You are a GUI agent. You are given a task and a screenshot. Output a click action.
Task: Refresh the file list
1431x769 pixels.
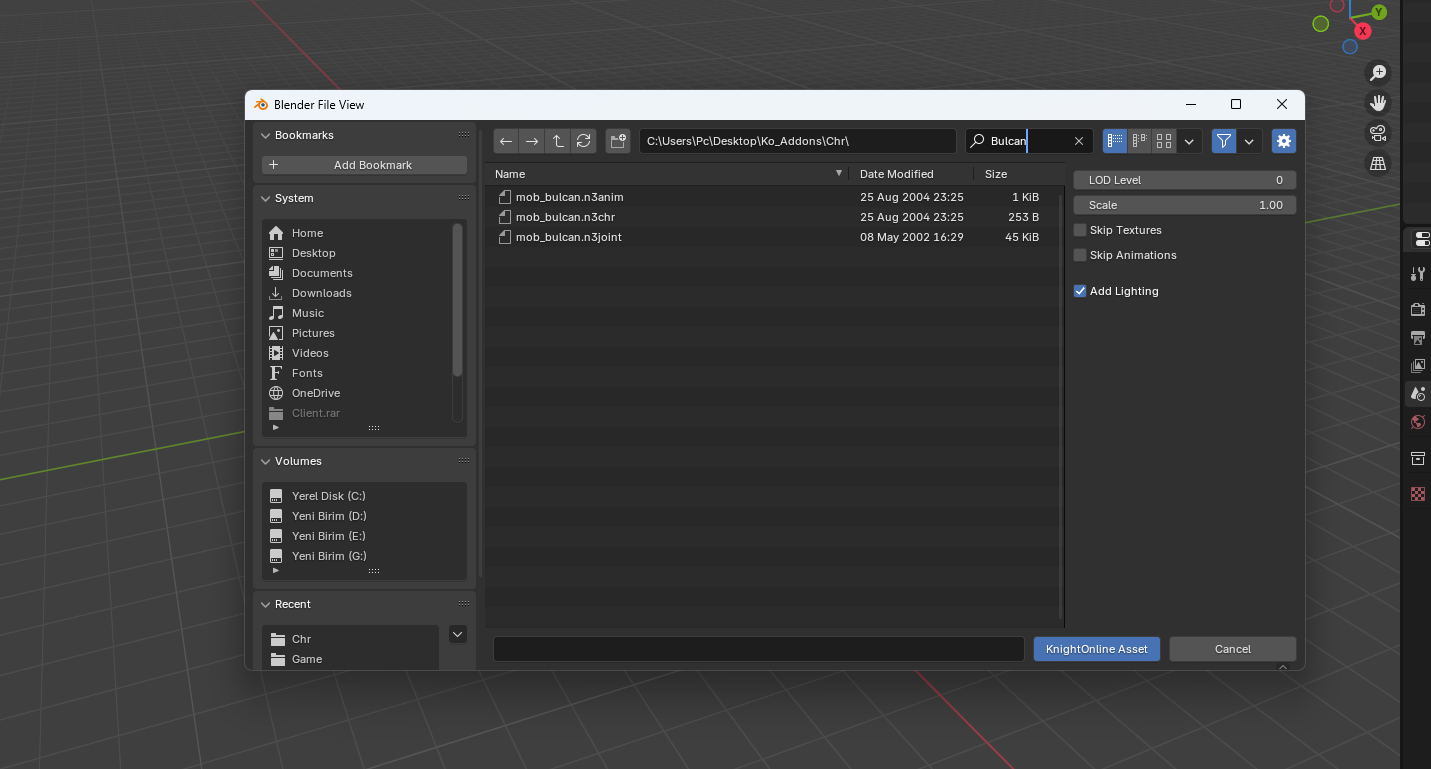pyautogui.click(x=584, y=141)
